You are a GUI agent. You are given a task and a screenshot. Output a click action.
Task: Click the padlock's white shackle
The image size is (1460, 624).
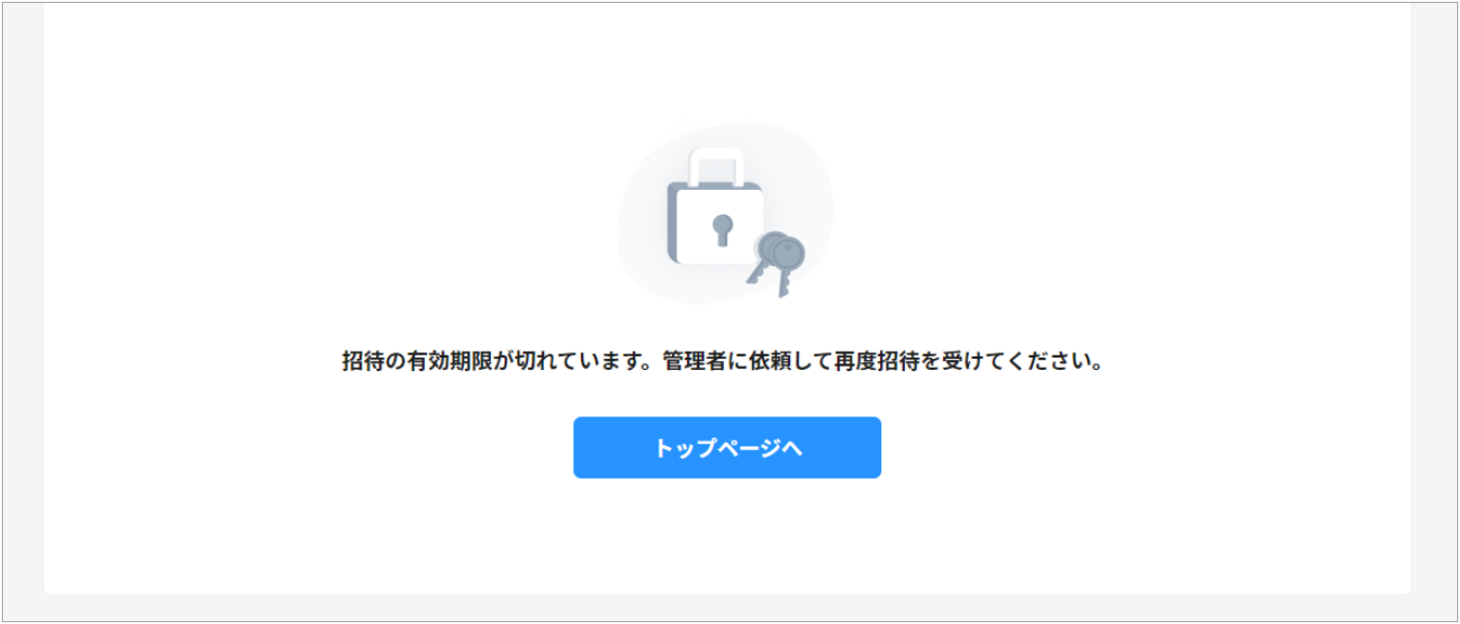pyautogui.click(x=717, y=166)
